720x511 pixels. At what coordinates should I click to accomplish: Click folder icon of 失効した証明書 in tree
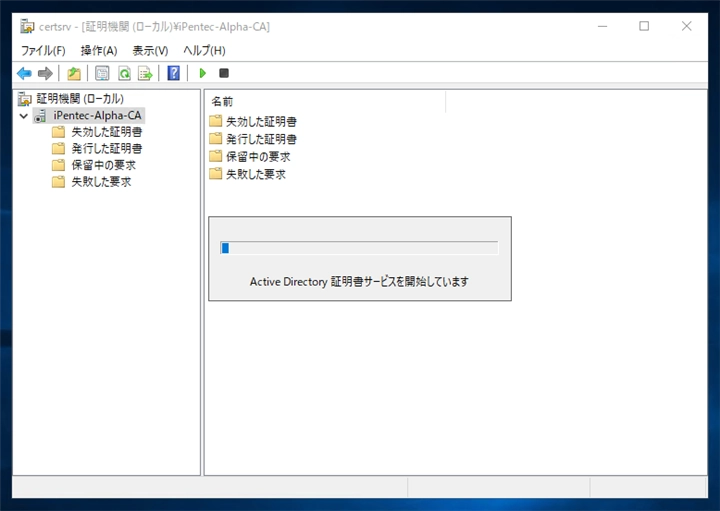pyautogui.click(x=58, y=132)
